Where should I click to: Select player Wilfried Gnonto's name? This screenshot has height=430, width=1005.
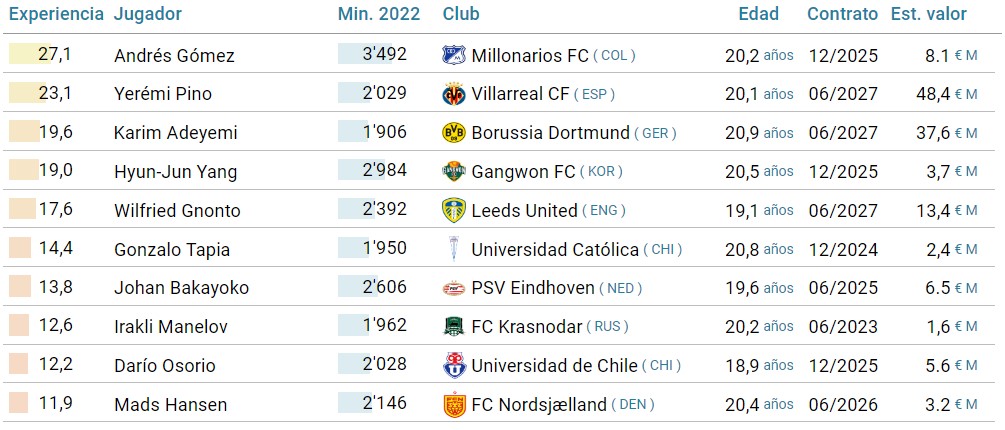[177, 211]
